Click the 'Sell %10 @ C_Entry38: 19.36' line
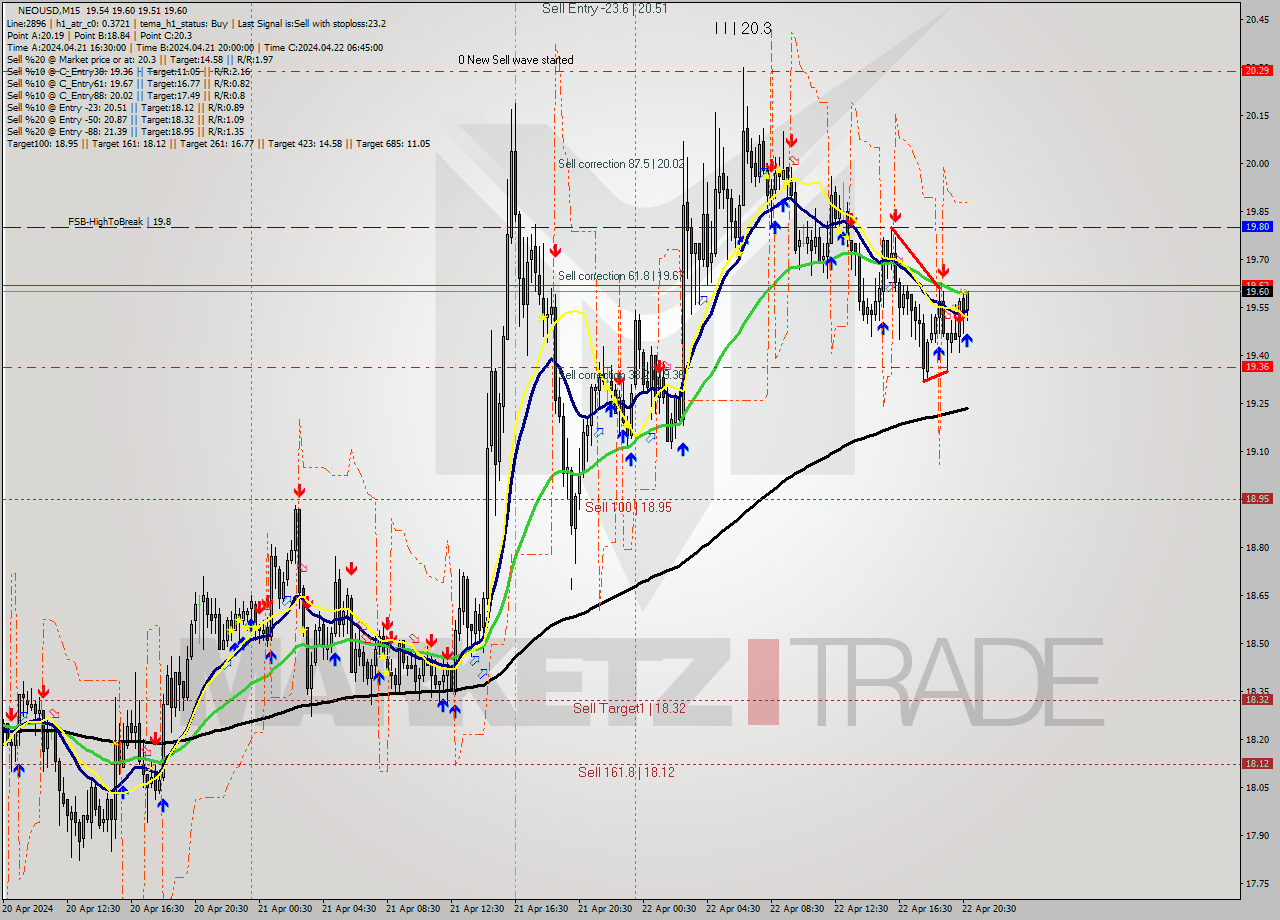This screenshot has width=1280, height=920. (x=129, y=71)
